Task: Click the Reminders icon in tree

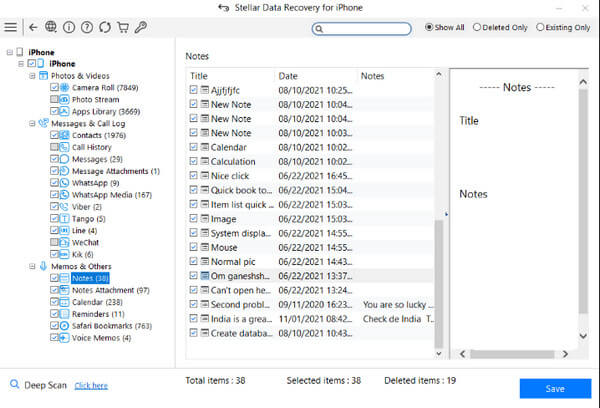Action: tap(64, 314)
